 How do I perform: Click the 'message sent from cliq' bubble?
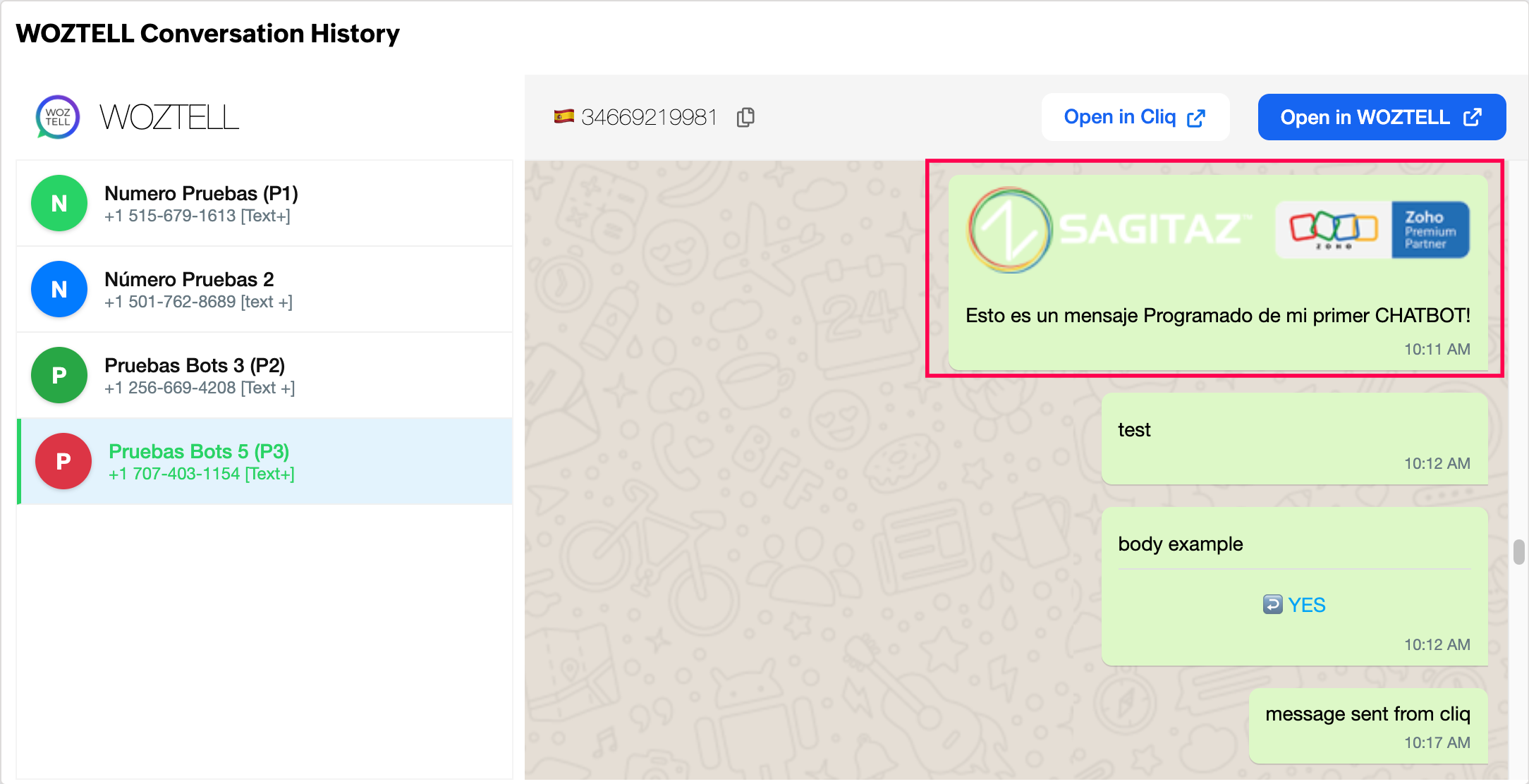coord(1367,725)
